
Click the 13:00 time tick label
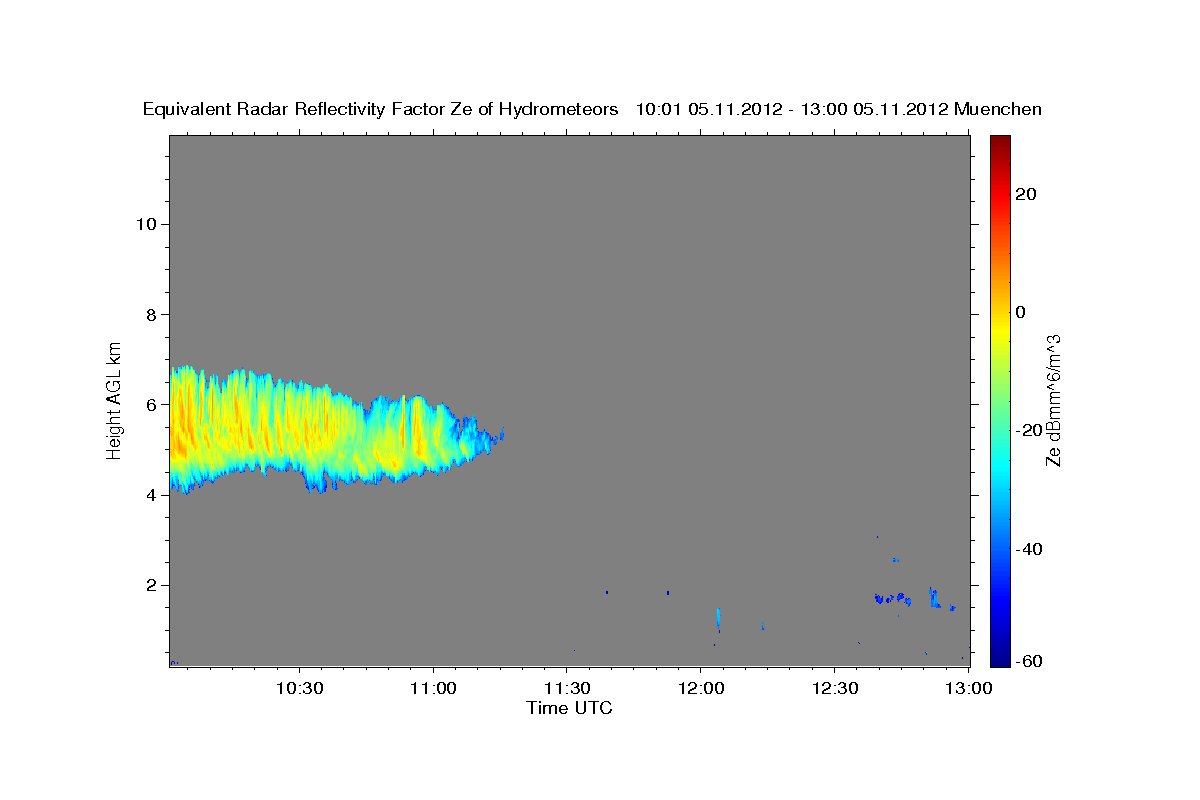pyautogui.click(x=968, y=689)
